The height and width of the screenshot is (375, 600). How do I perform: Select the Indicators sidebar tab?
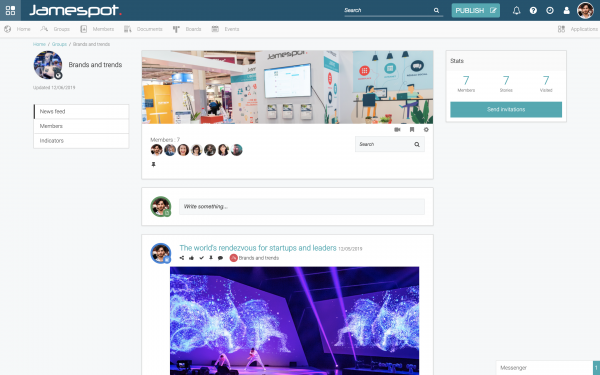(x=81, y=141)
